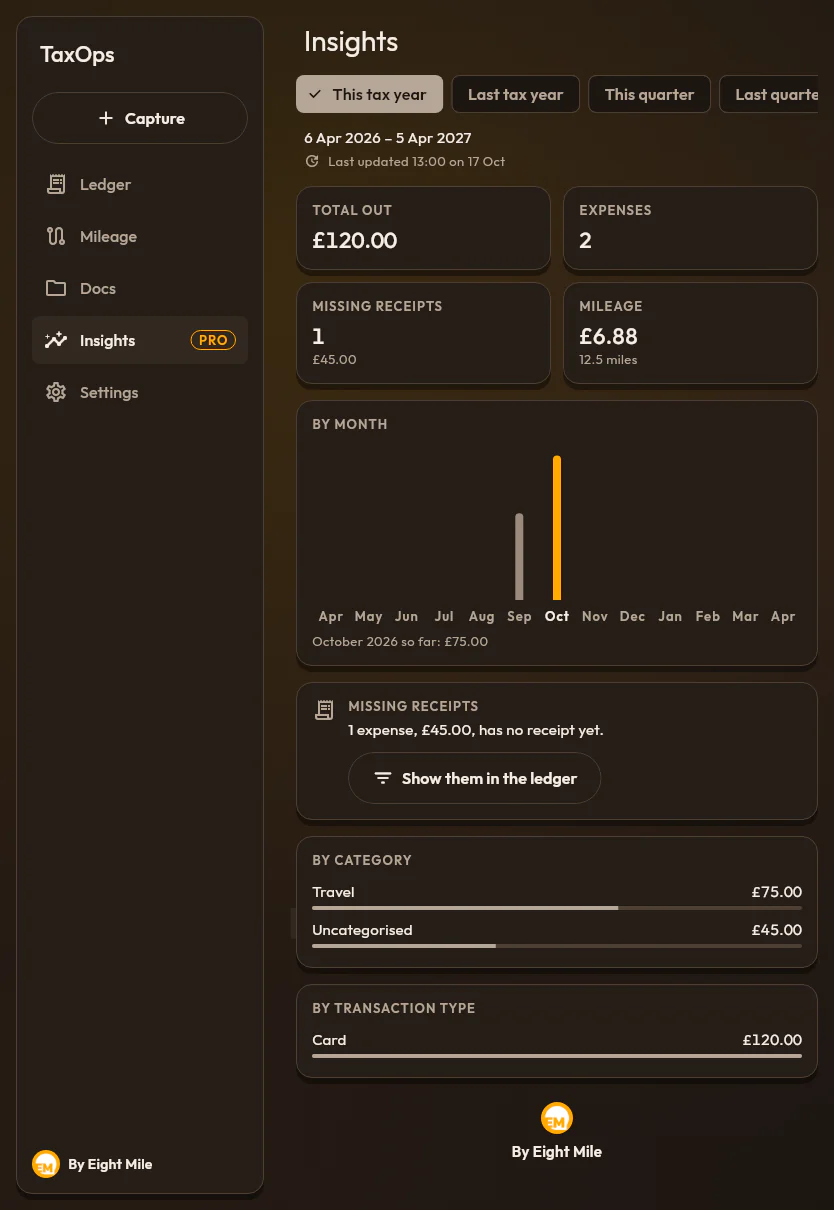The image size is (834, 1210).
Task: Click Show them in the ledger
Action: [x=474, y=778]
